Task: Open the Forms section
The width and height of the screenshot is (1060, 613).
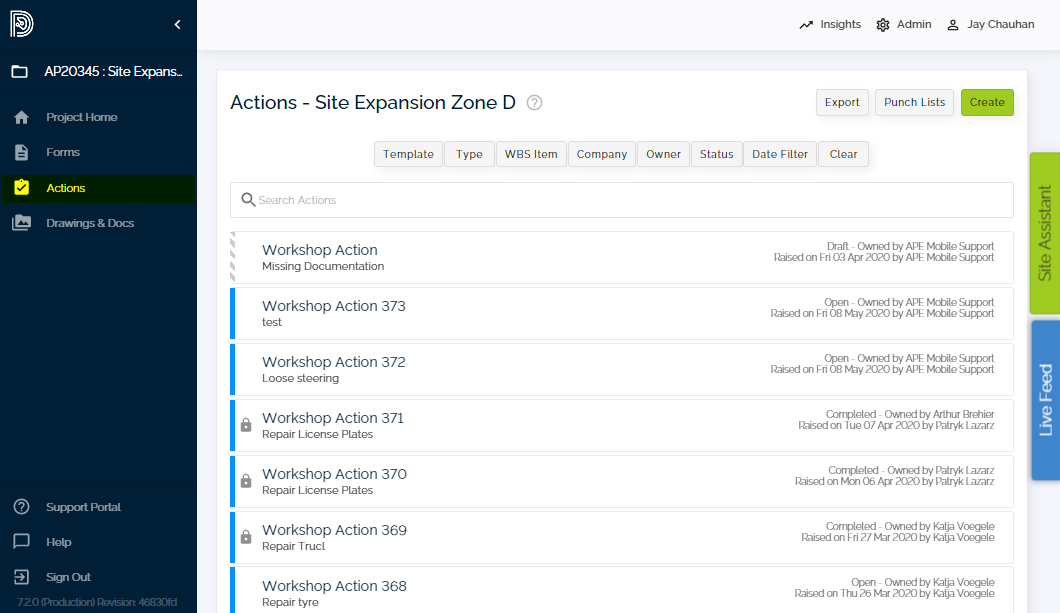Action: point(62,152)
